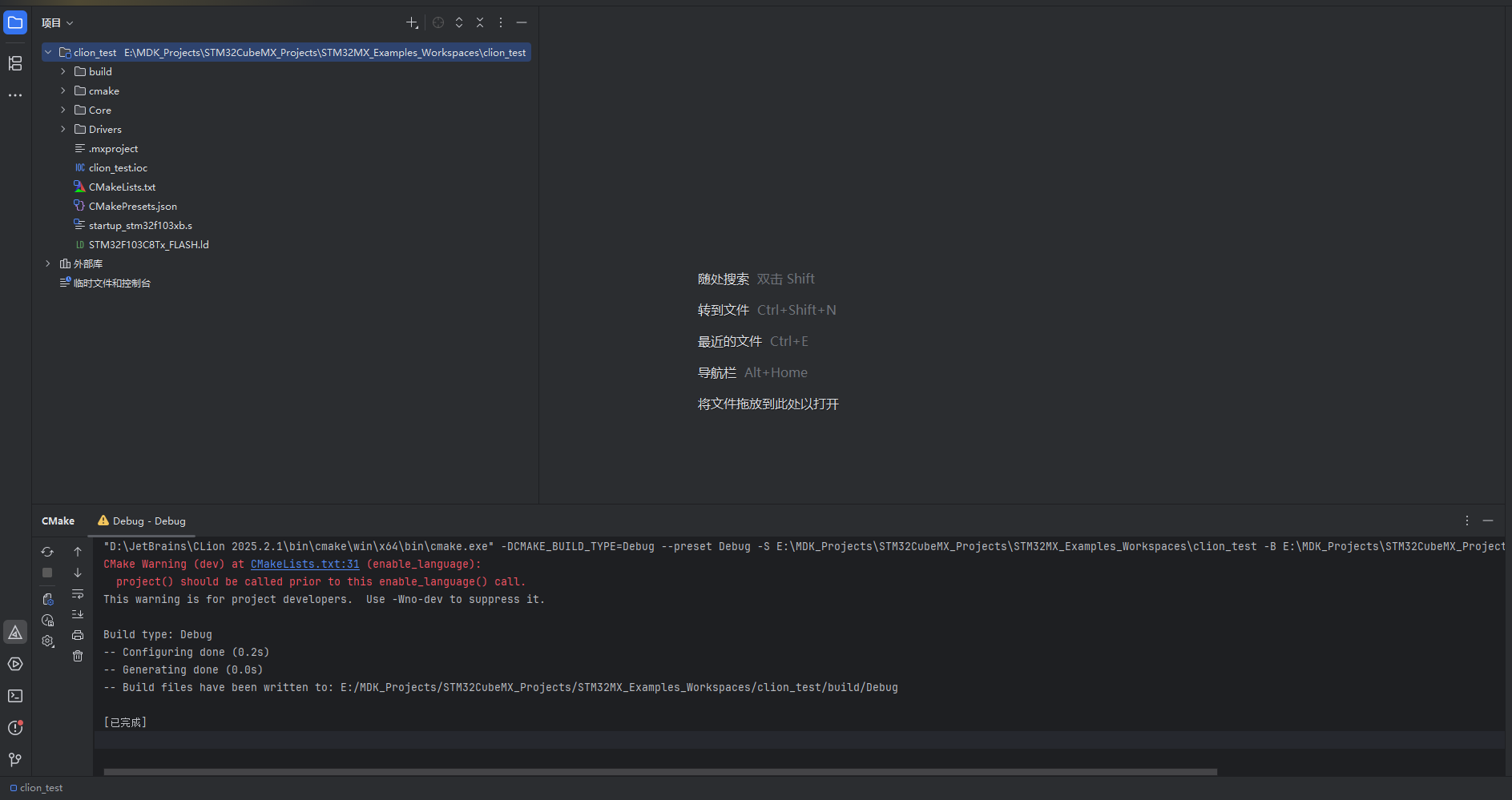Clear all CMake output with trash icon
The height and width of the screenshot is (800, 1512).
(78, 656)
